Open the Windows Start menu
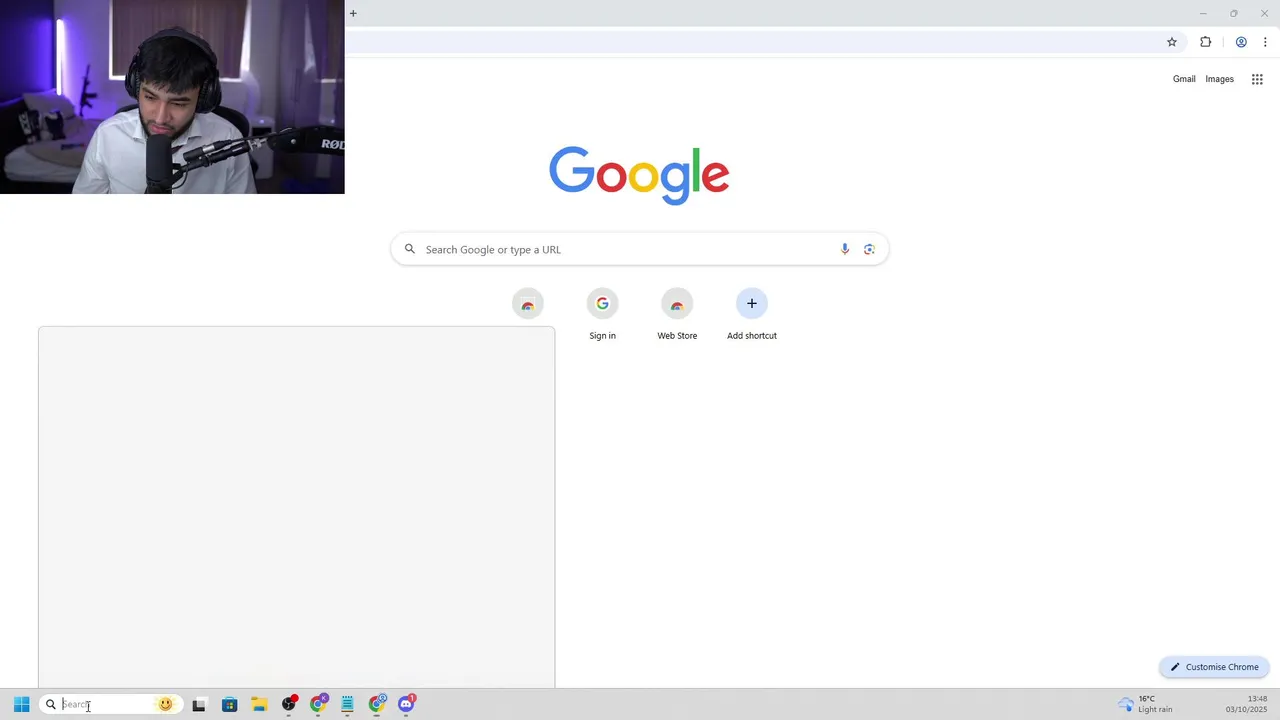1280x720 pixels. click(x=21, y=704)
